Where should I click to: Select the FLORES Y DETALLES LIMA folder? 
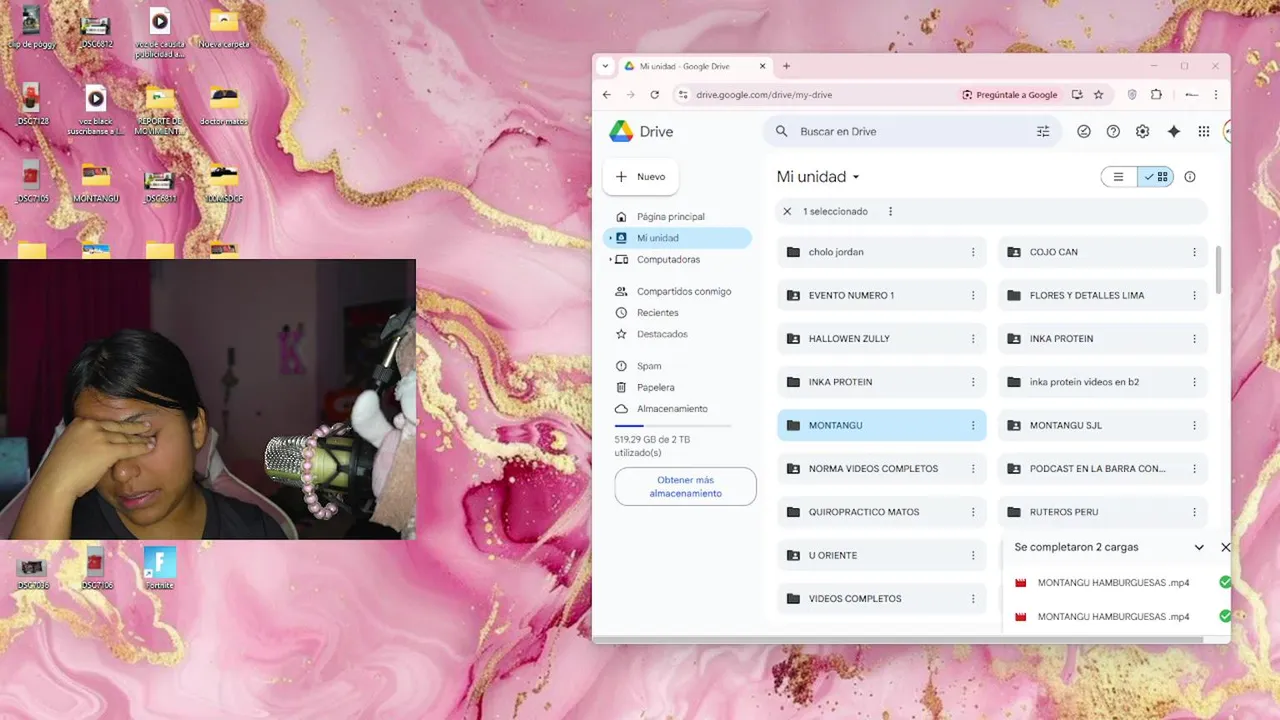[1103, 295]
